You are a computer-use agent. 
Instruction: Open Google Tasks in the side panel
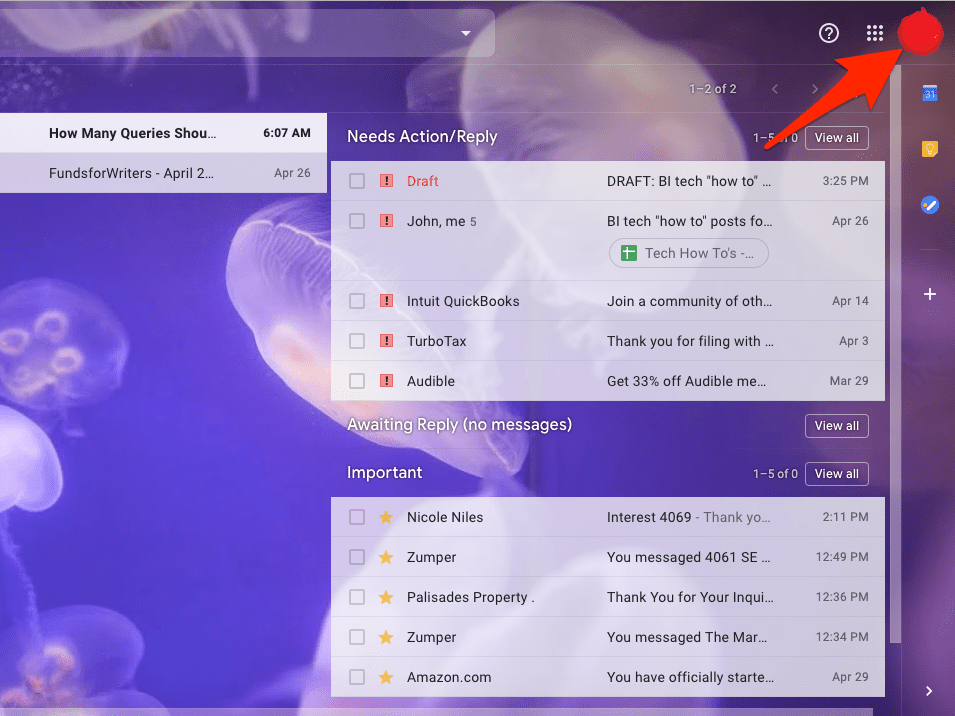pos(929,205)
